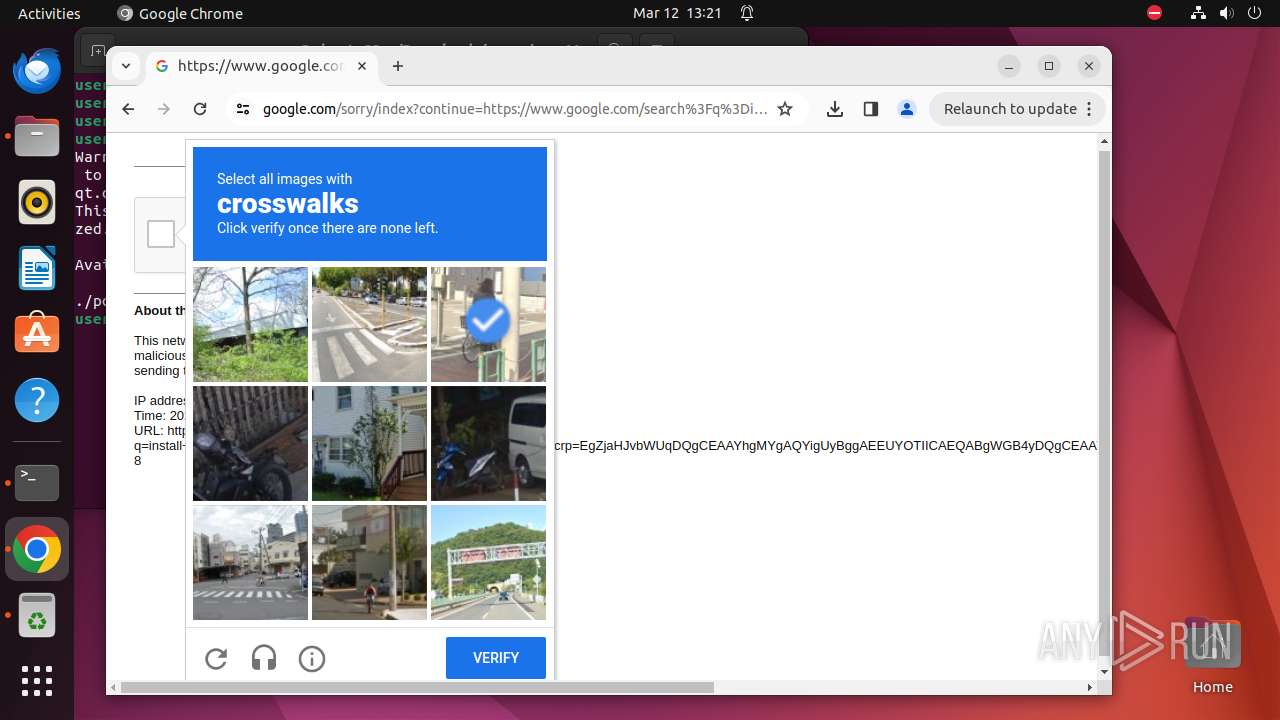Open the Activities overview

pos(49,13)
